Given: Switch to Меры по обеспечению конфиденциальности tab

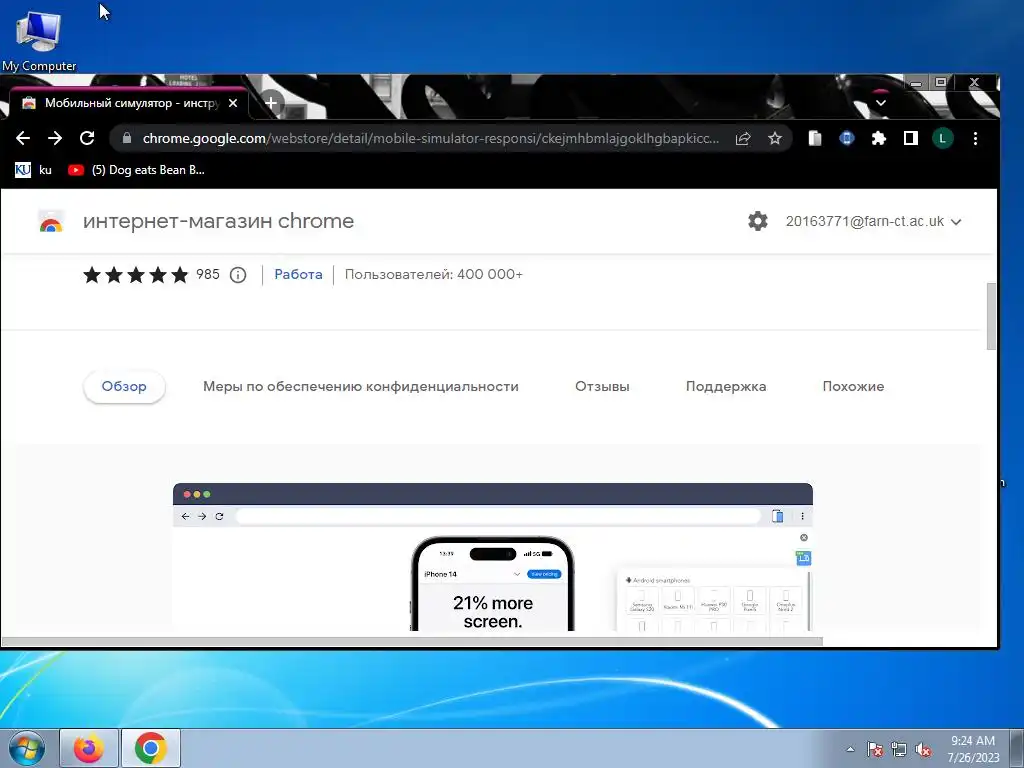Looking at the screenshot, I should tap(360, 386).
